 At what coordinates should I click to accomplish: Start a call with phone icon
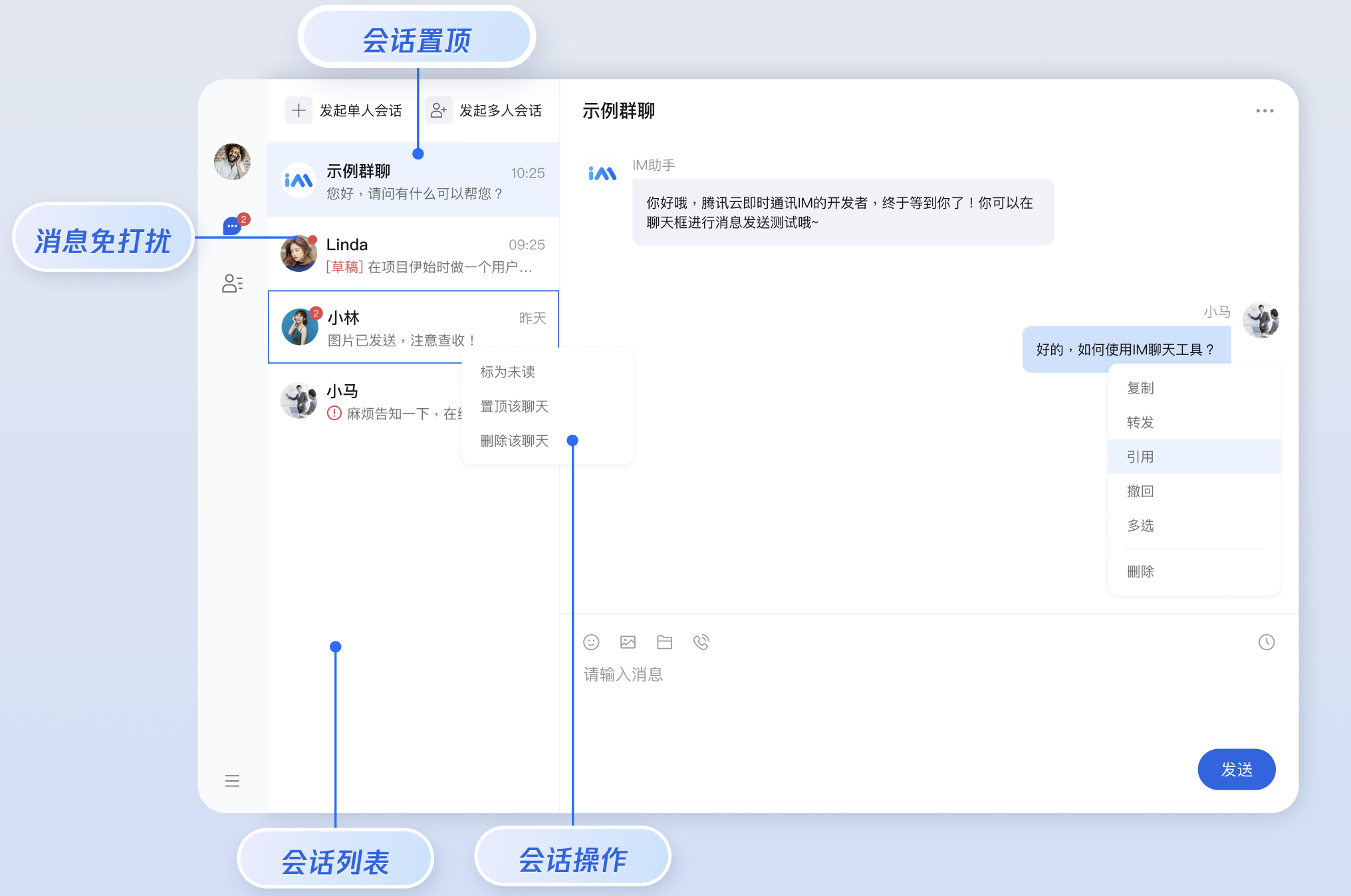(701, 642)
